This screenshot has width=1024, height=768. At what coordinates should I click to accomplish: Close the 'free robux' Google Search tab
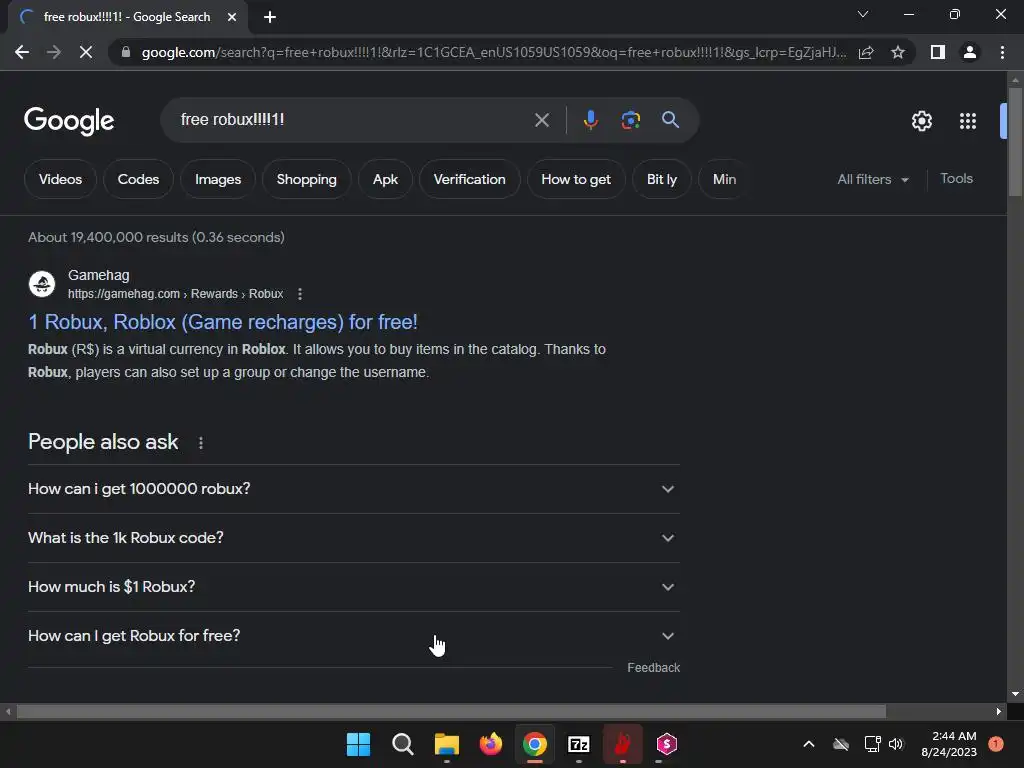pyautogui.click(x=232, y=17)
